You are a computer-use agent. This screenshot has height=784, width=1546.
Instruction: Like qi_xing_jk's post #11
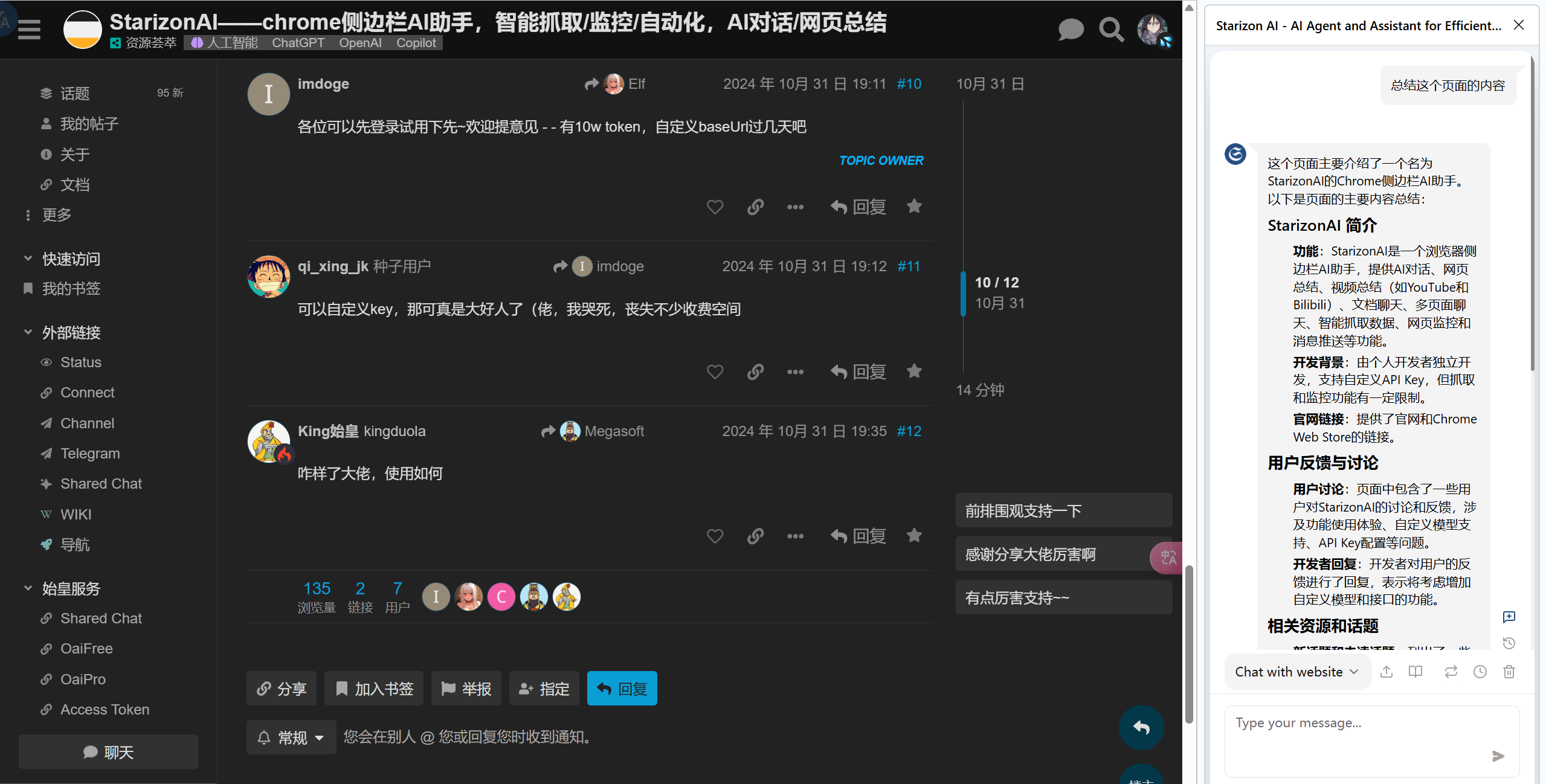[715, 371]
